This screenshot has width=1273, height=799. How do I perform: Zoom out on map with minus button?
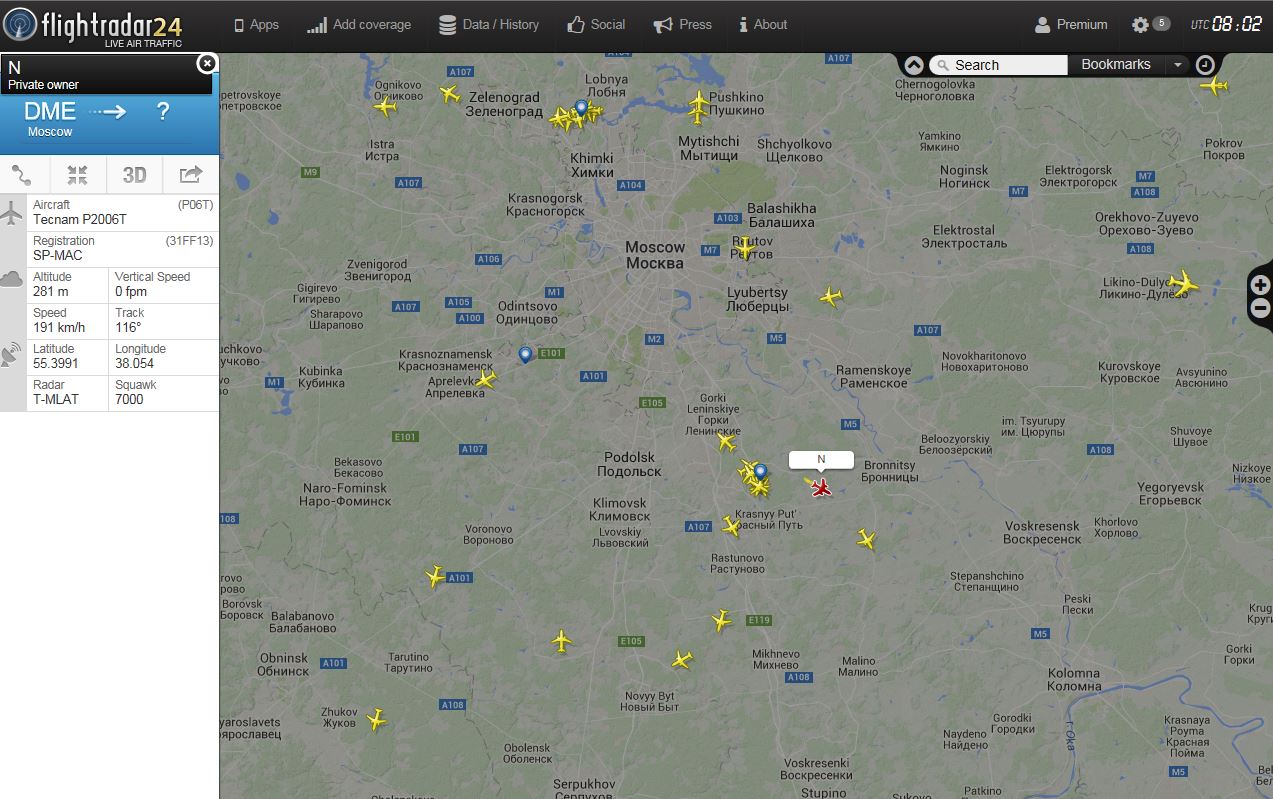pyautogui.click(x=1261, y=308)
